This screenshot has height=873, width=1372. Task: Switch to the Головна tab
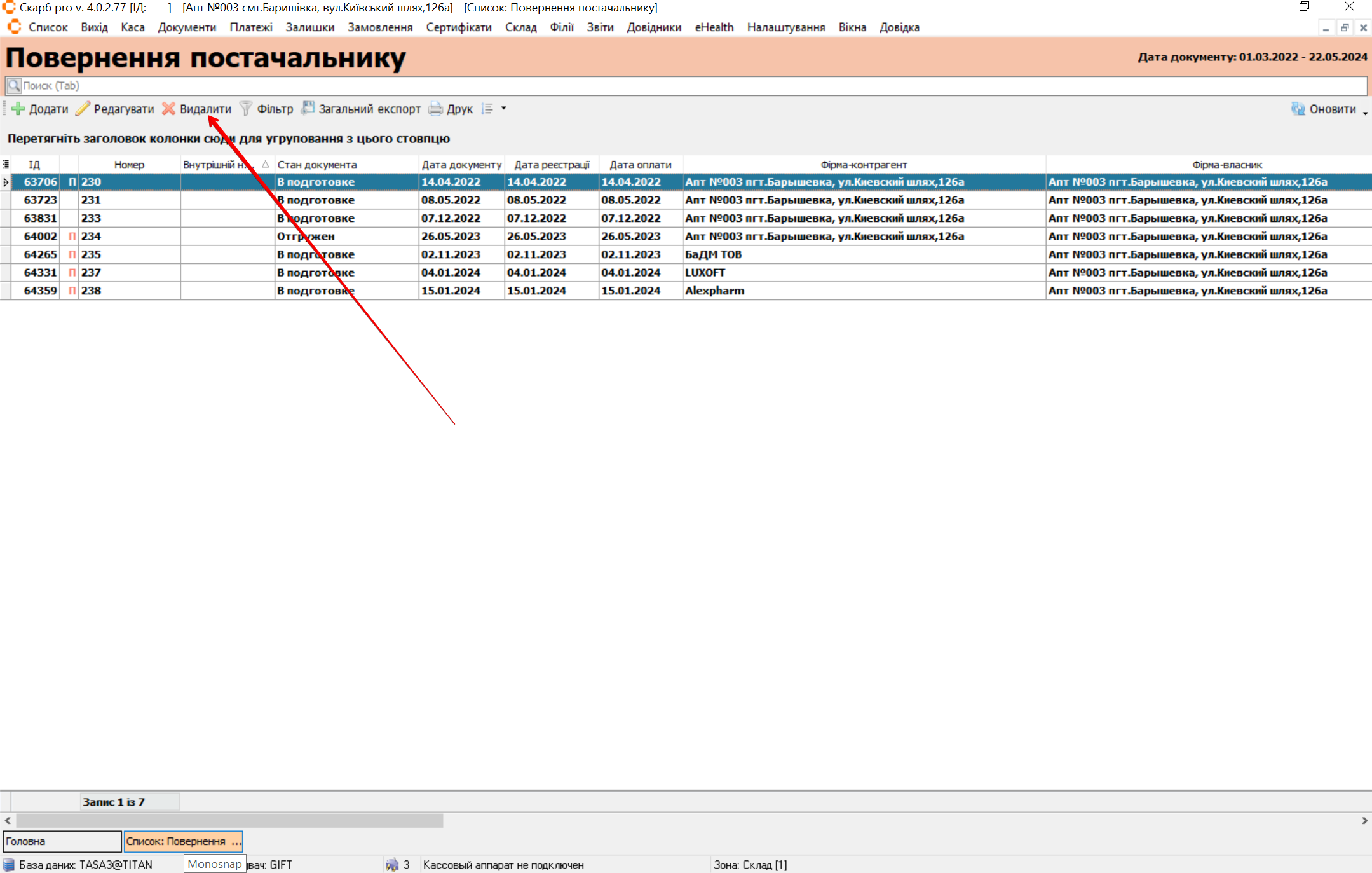(62, 841)
